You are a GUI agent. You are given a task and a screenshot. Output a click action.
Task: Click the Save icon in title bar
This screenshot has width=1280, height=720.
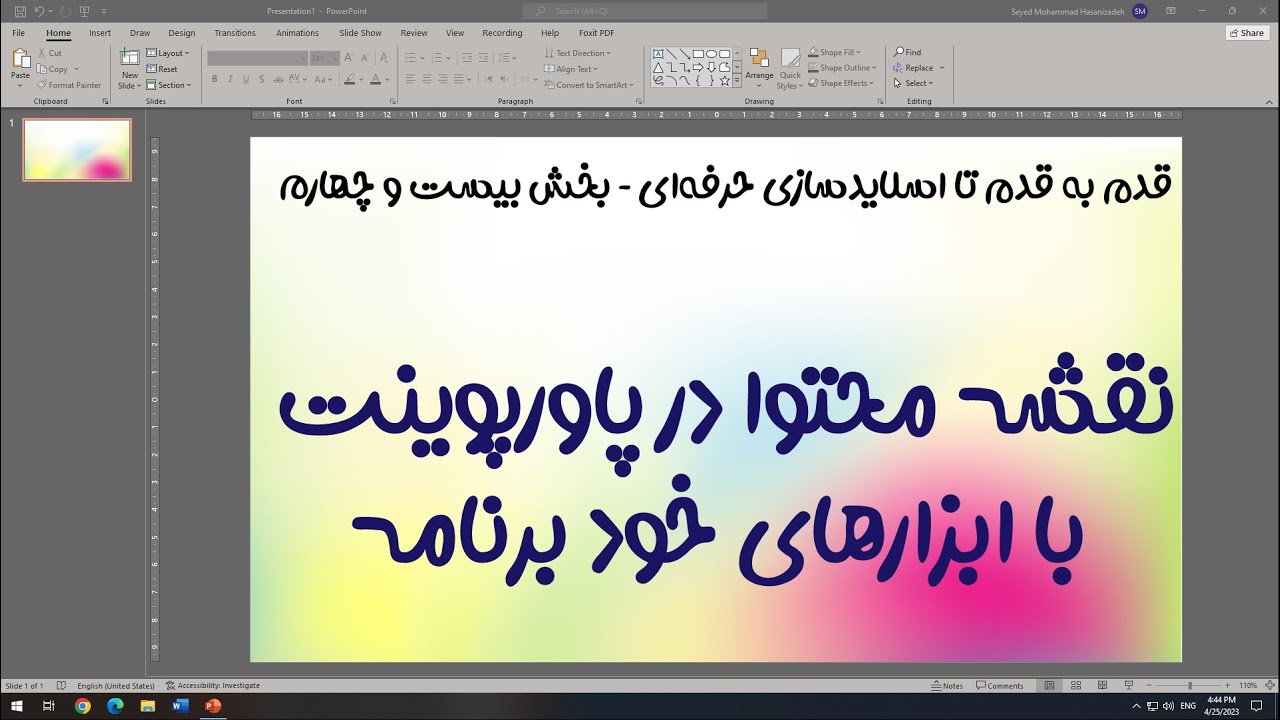click(x=20, y=11)
